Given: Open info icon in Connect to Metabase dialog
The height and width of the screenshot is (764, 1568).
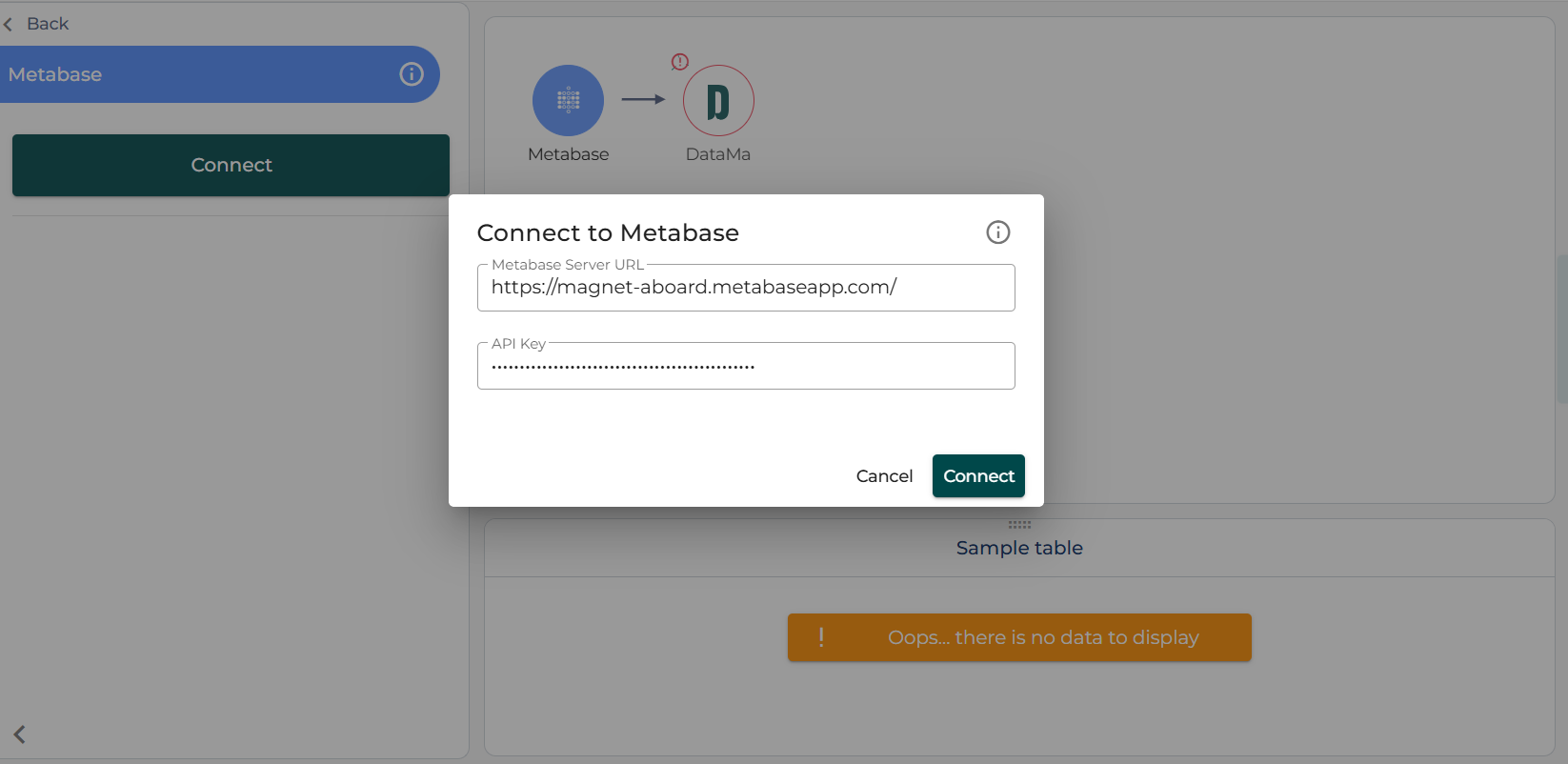Looking at the screenshot, I should pyautogui.click(x=997, y=232).
